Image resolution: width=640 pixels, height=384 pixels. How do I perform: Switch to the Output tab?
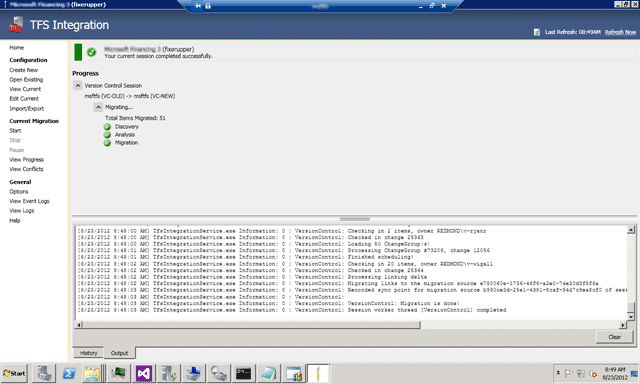[x=119, y=353]
